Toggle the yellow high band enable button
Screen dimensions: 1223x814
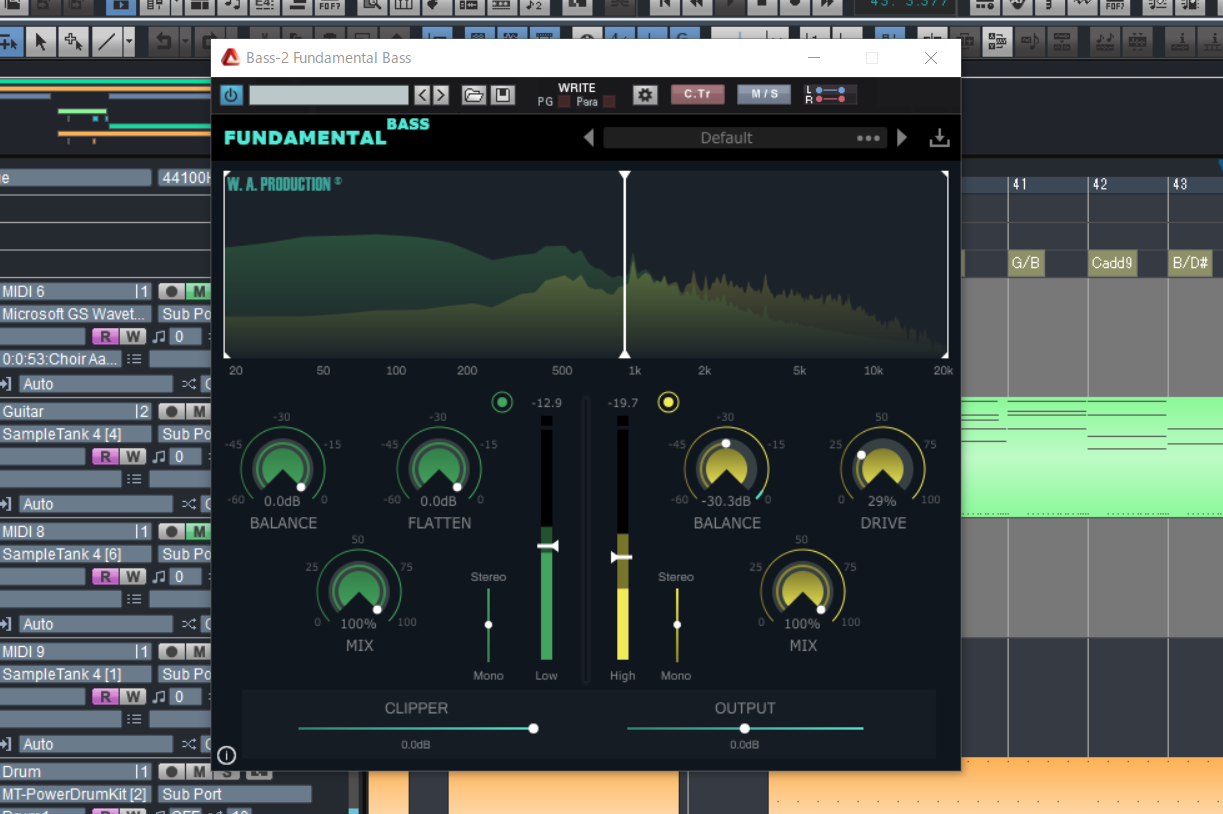(x=668, y=402)
